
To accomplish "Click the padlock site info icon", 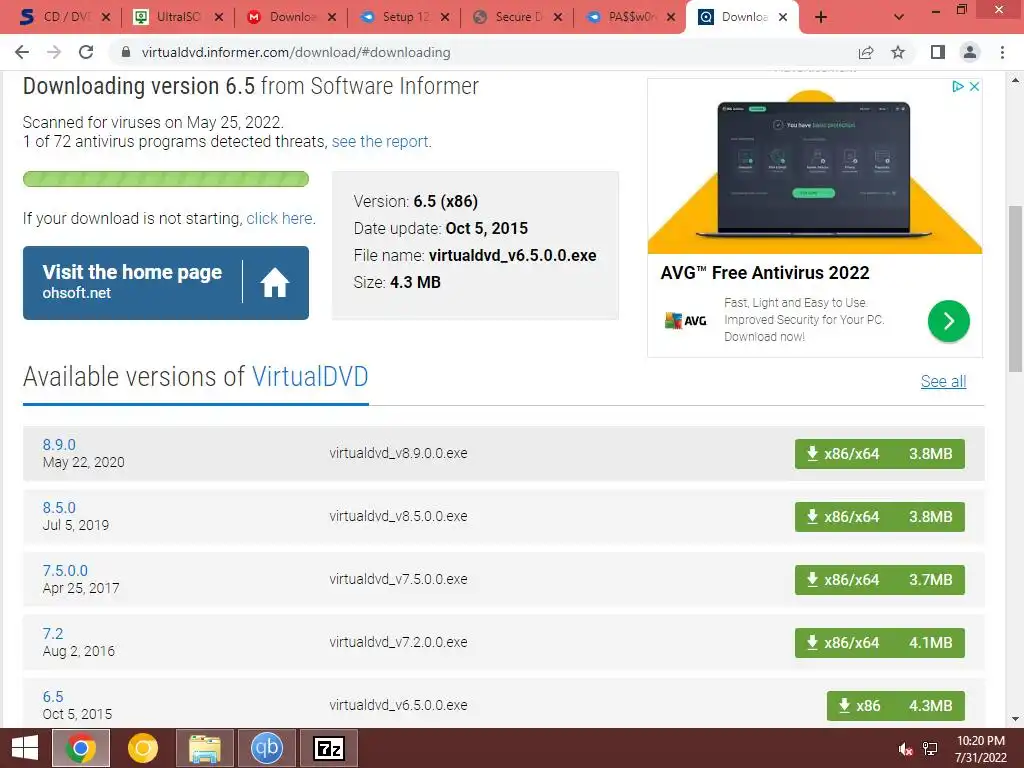I will tap(126, 52).
